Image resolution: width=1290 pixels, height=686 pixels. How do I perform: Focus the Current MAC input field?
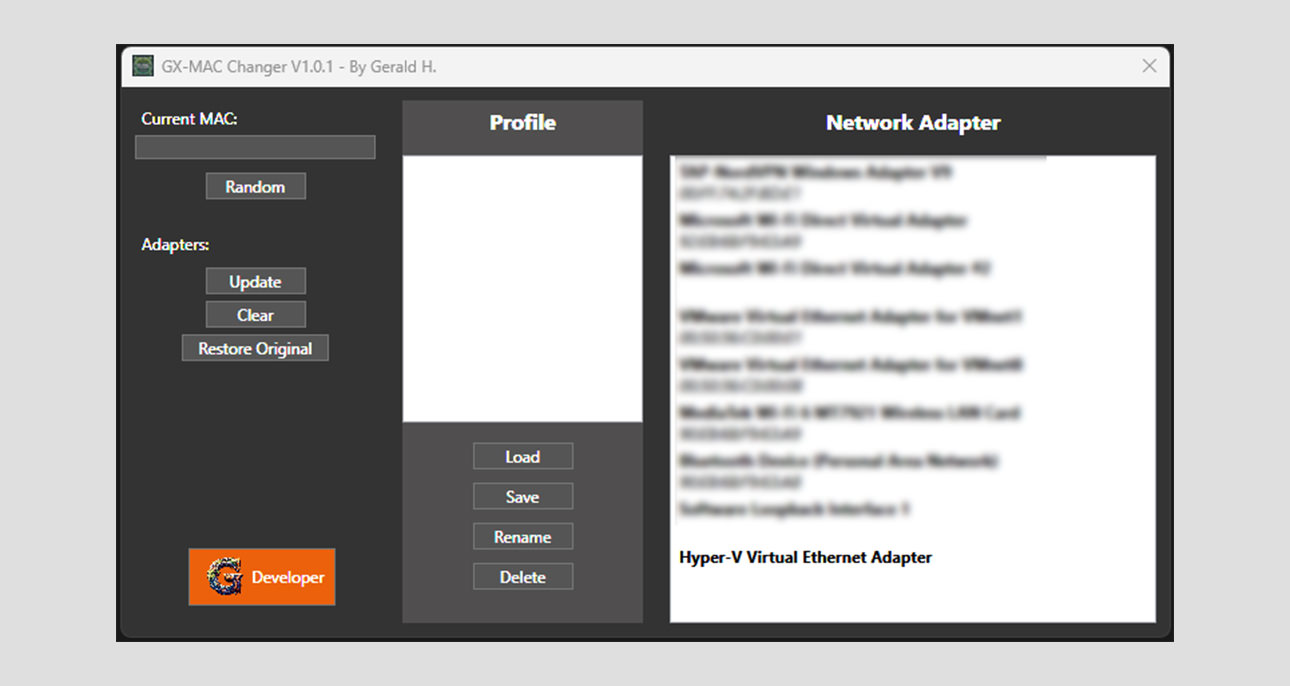[255, 148]
